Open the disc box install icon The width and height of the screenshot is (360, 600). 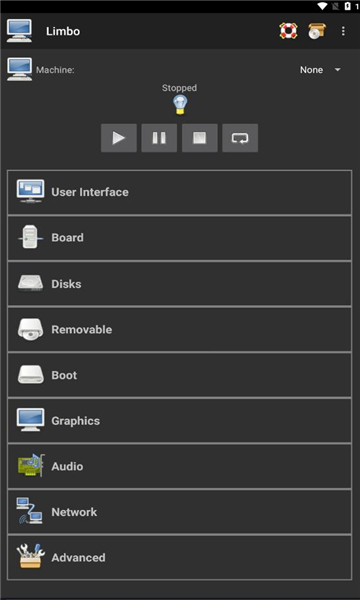pyautogui.click(x=317, y=31)
